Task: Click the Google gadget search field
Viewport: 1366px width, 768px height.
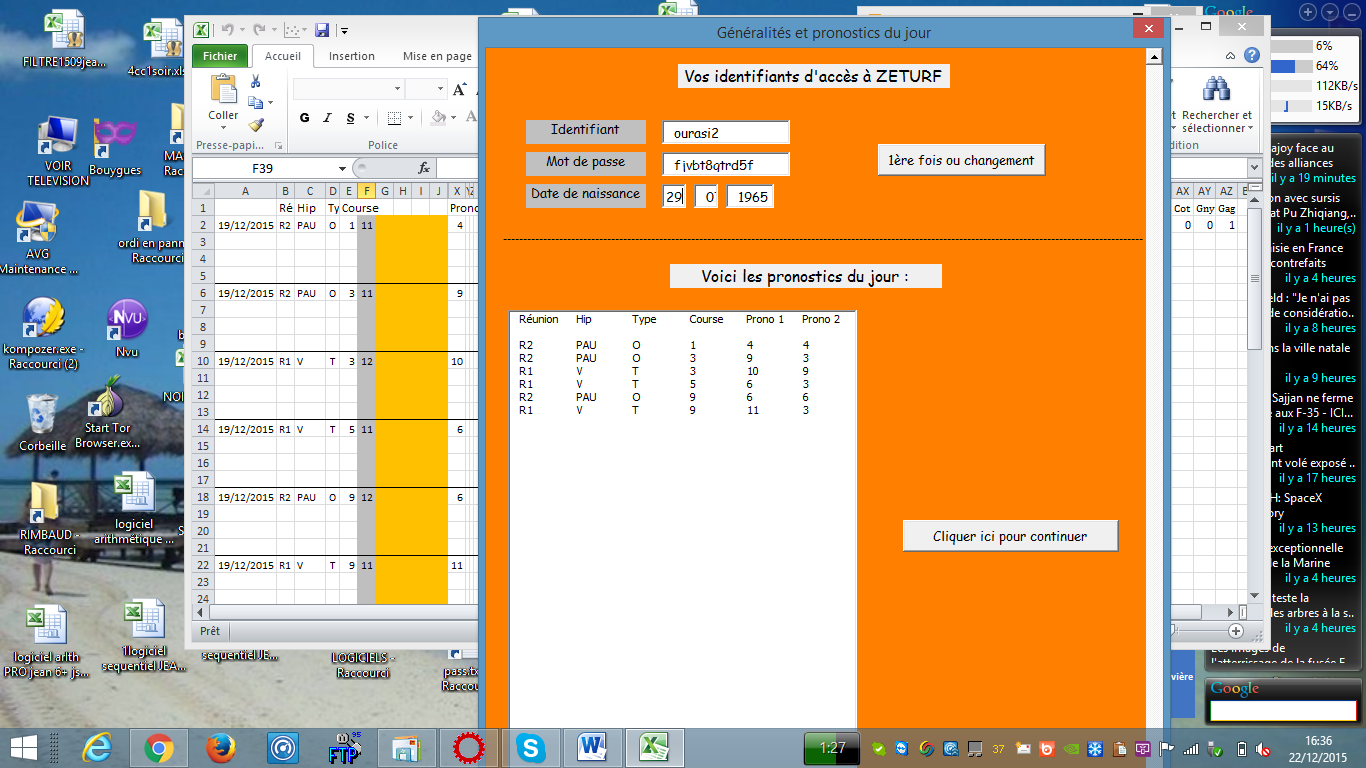Action: pyautogui.click(x=1283, y=711)
